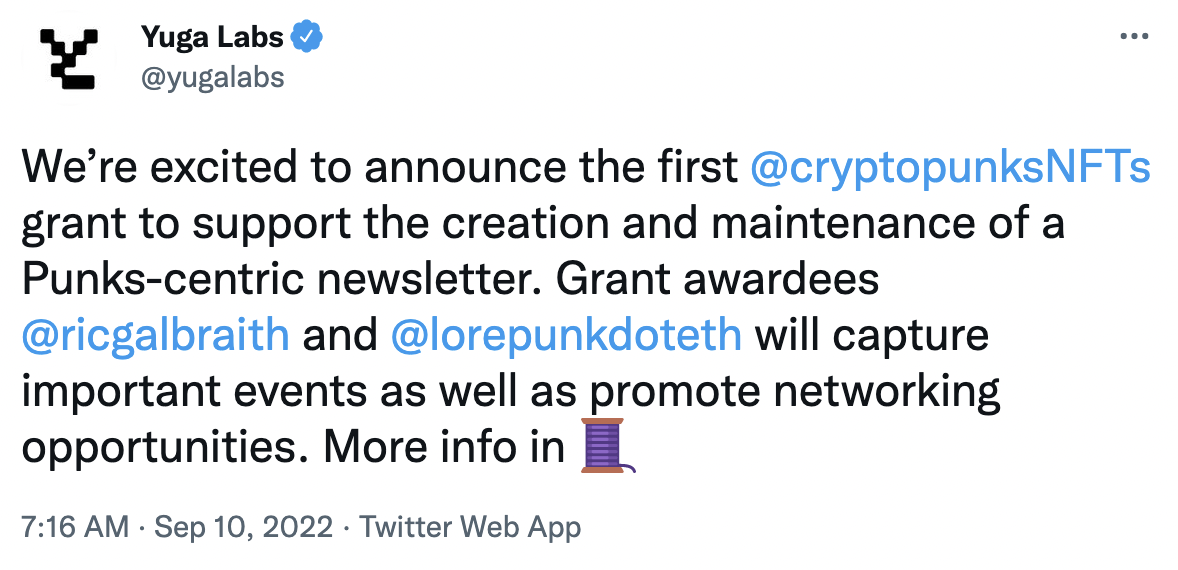Click the Yuga Labs display name

[x=210, y=38]
